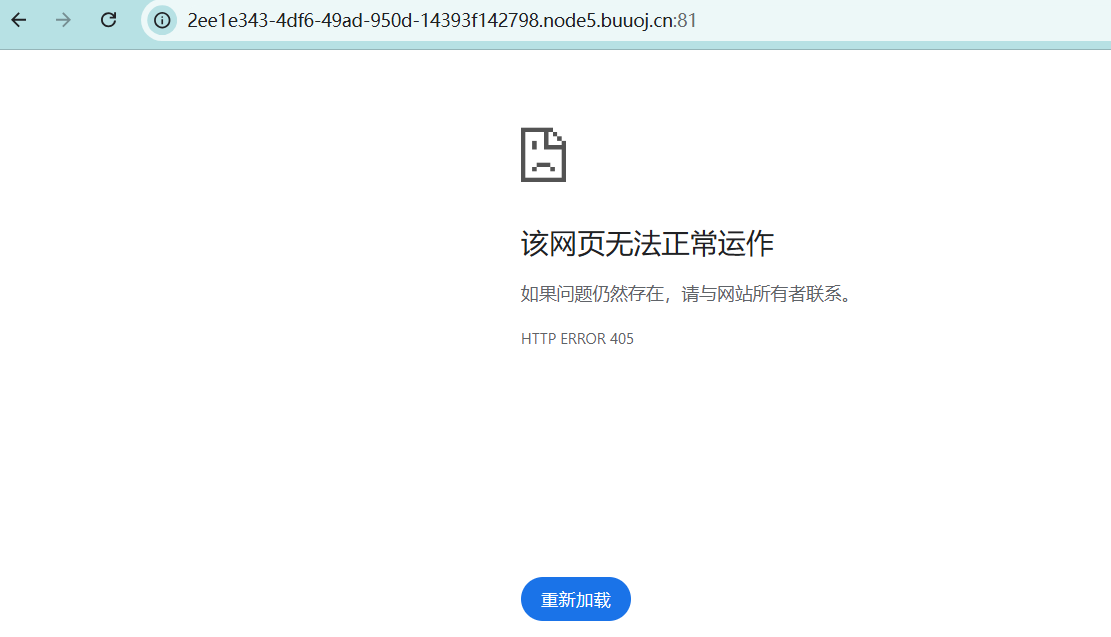Click the number 405 in the error code

[621, 339]
